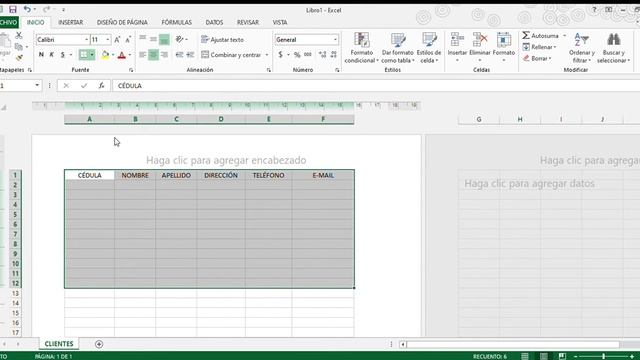Viewport: 640px width, 360px height.
Task: Expand the Combinar y centrar arrow
Action: click(267, 55)
